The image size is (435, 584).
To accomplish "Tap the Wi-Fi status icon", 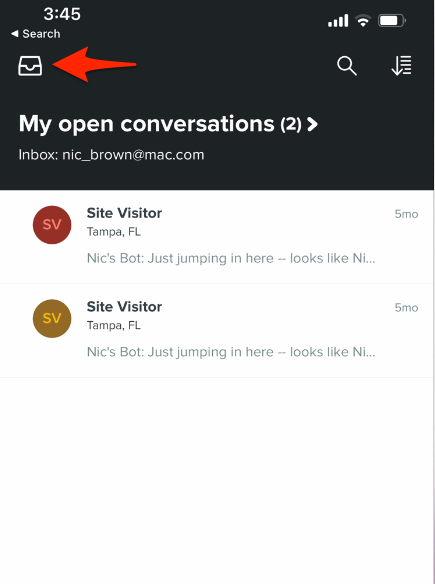I will click(x=363, y=20).
